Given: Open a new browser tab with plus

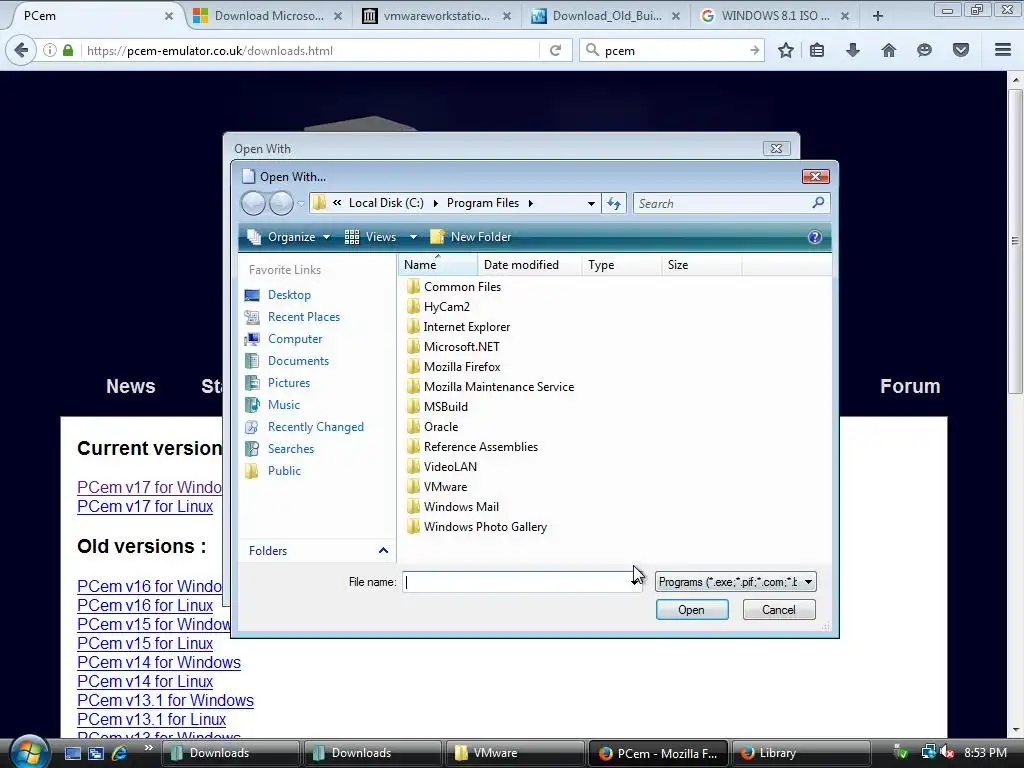Looking at the screenshot, I should point(878,16).
